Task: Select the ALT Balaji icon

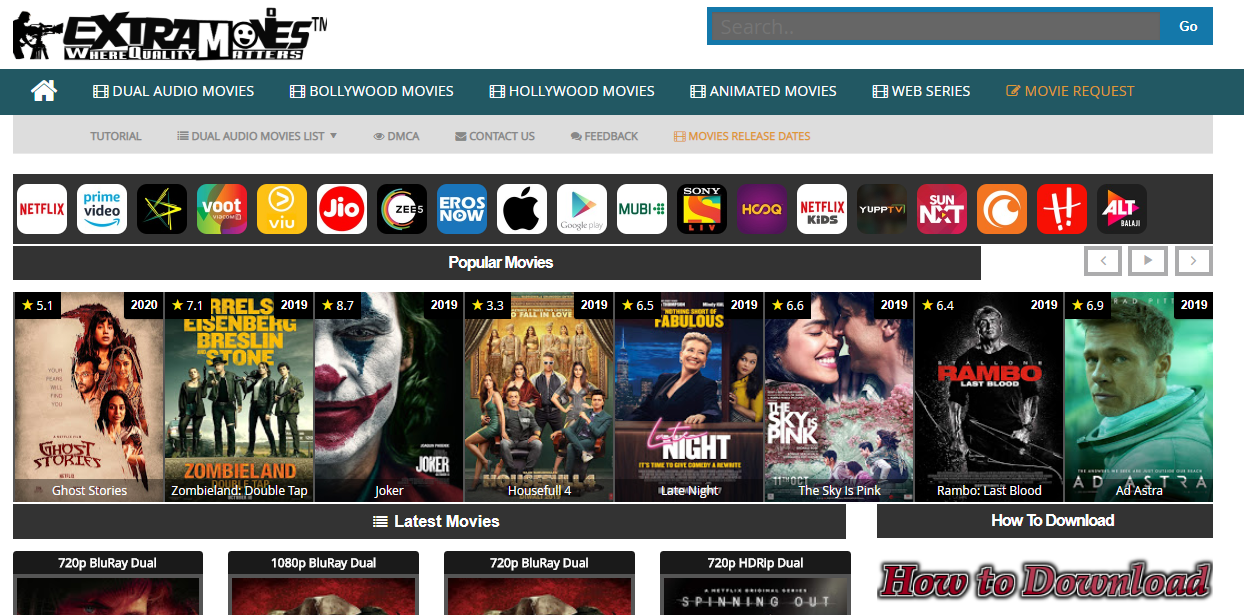Action: click(x=1121, y=209)
